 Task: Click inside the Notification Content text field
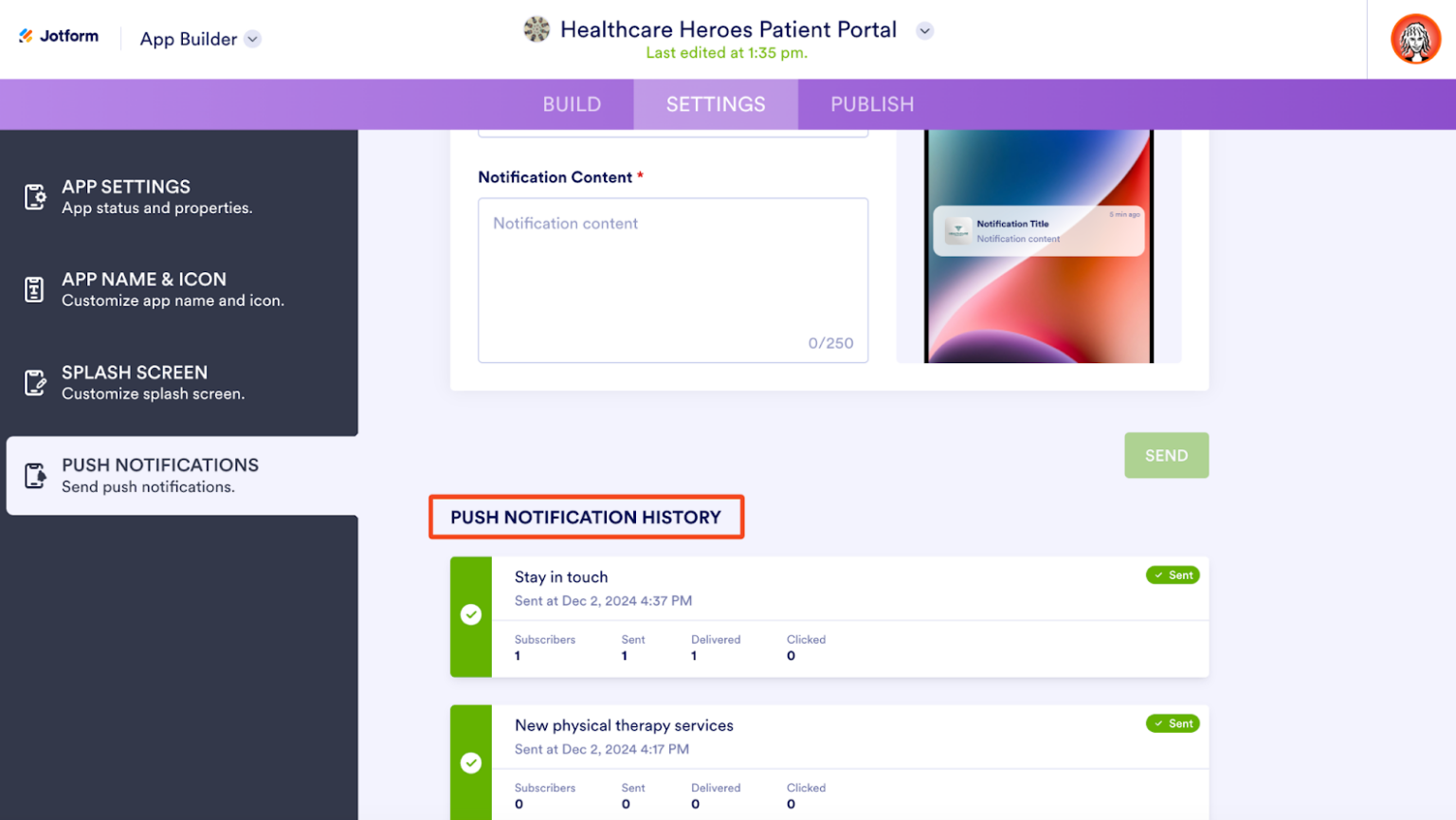coord(673,280)
